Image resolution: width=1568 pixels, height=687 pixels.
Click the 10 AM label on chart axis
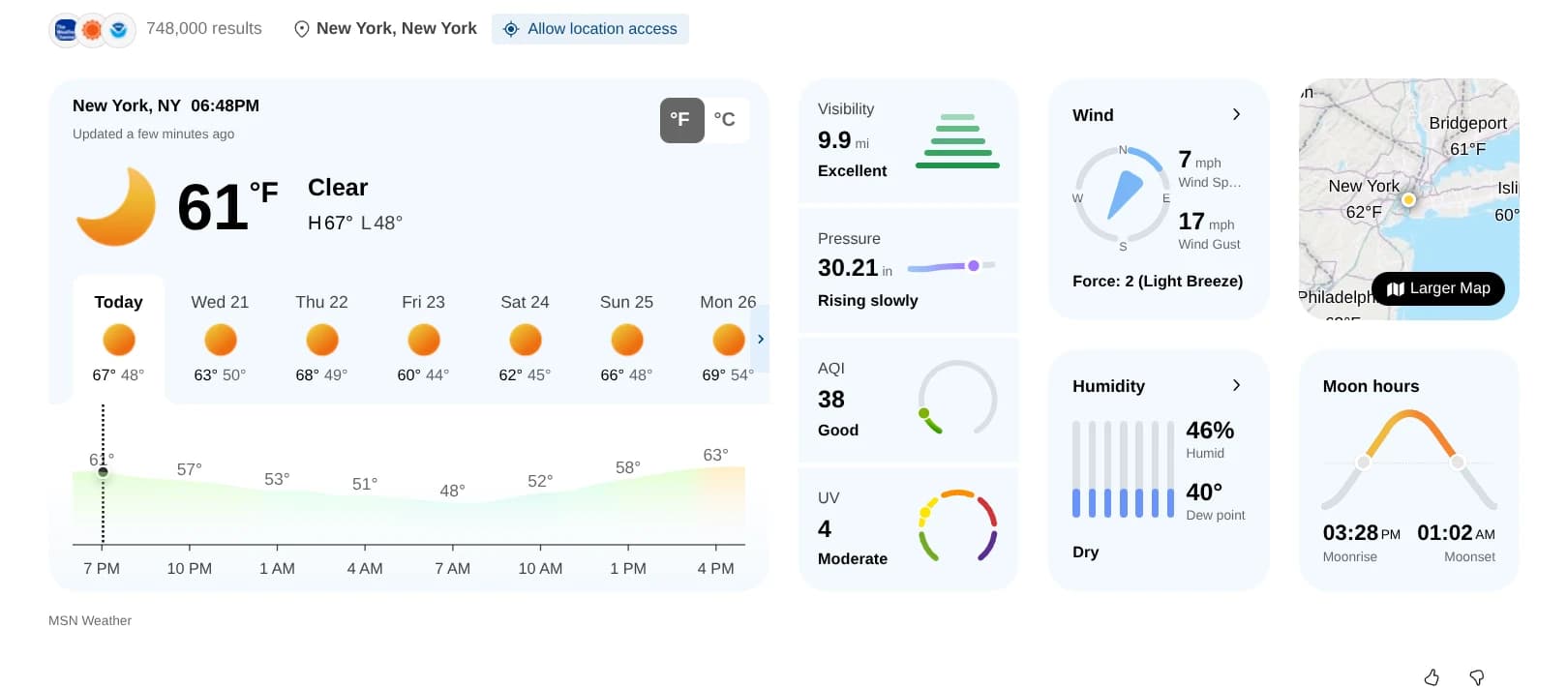540,569
